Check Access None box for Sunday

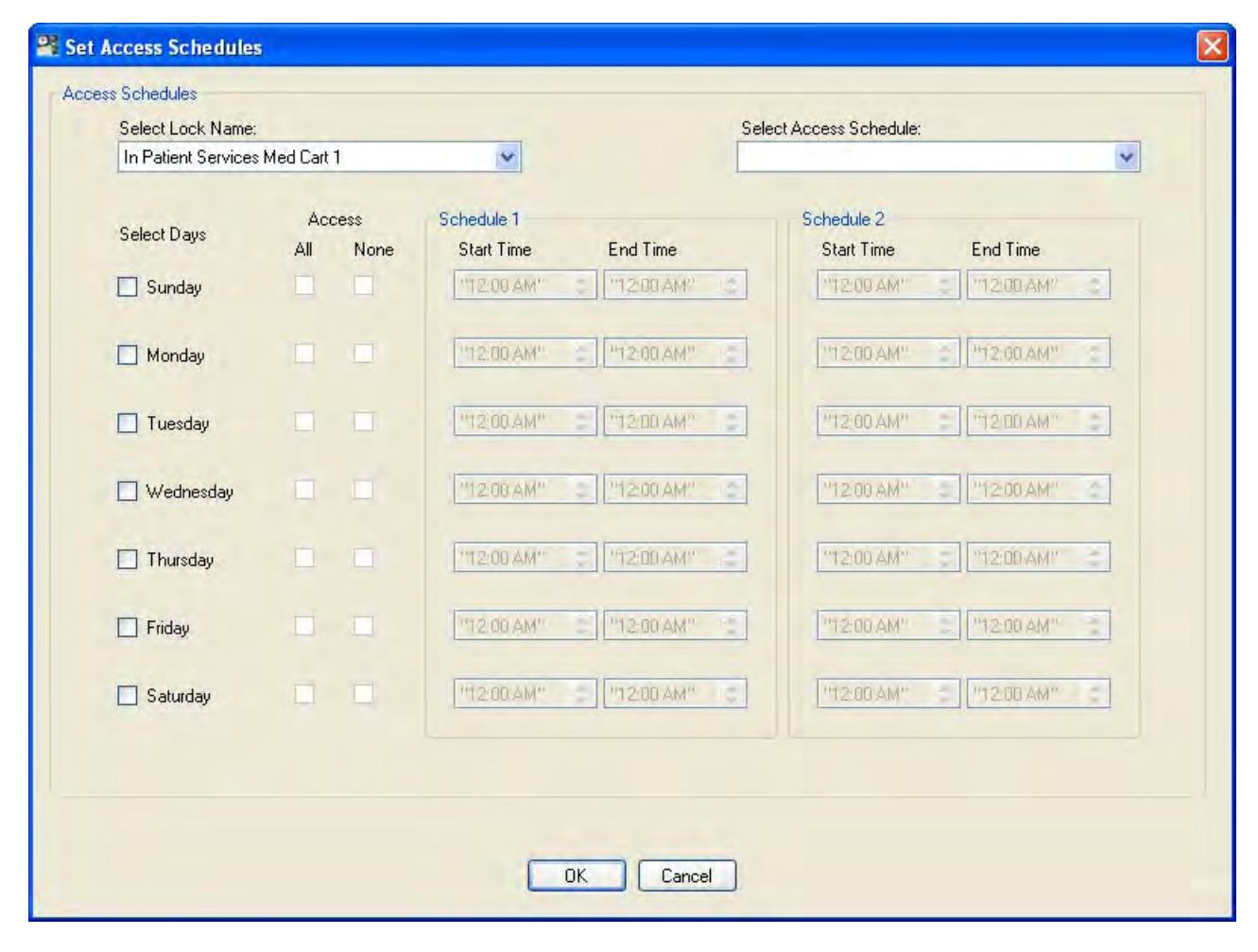click(364, 285)
